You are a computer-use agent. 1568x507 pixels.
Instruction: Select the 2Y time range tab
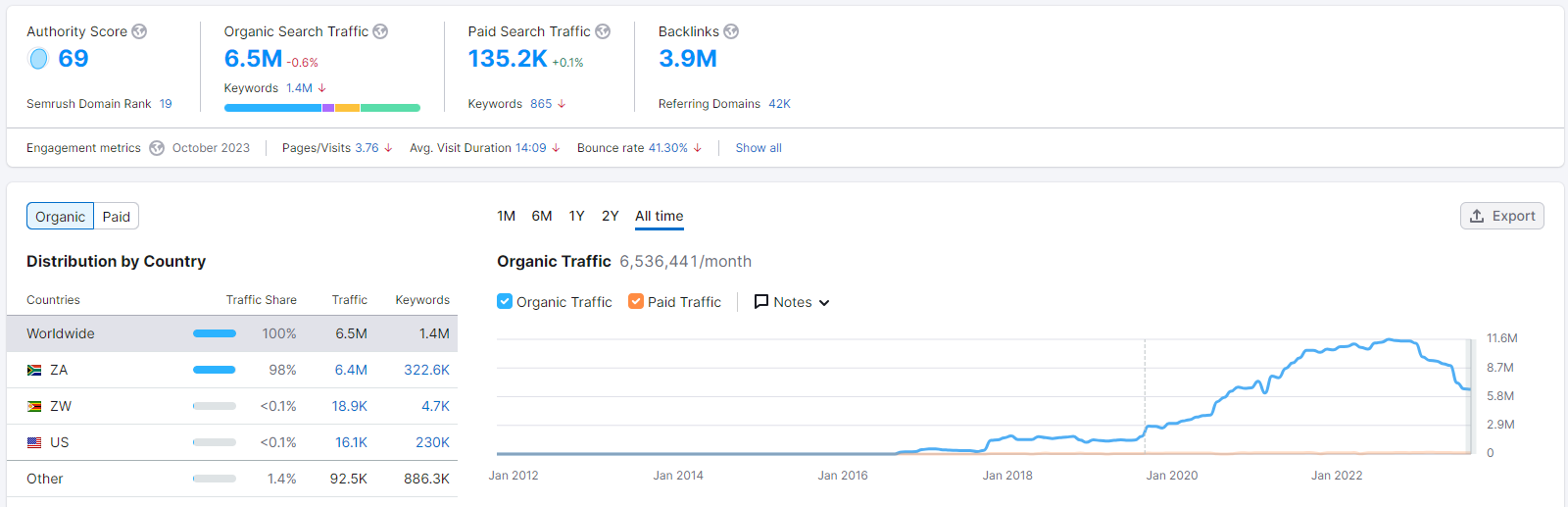(610, 216)
